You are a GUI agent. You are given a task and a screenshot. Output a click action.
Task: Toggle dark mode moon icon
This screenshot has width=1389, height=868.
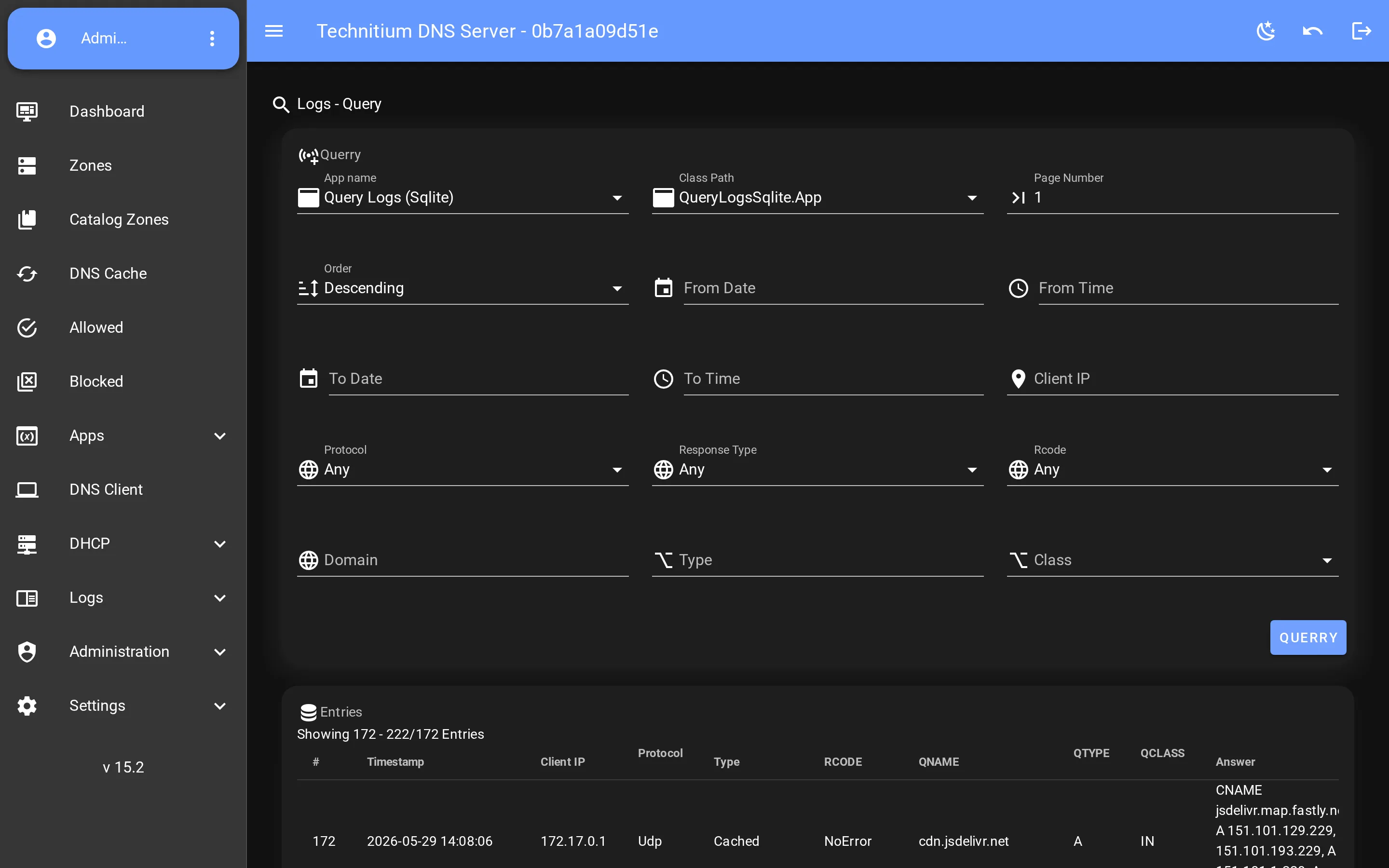coord(1265,31)
